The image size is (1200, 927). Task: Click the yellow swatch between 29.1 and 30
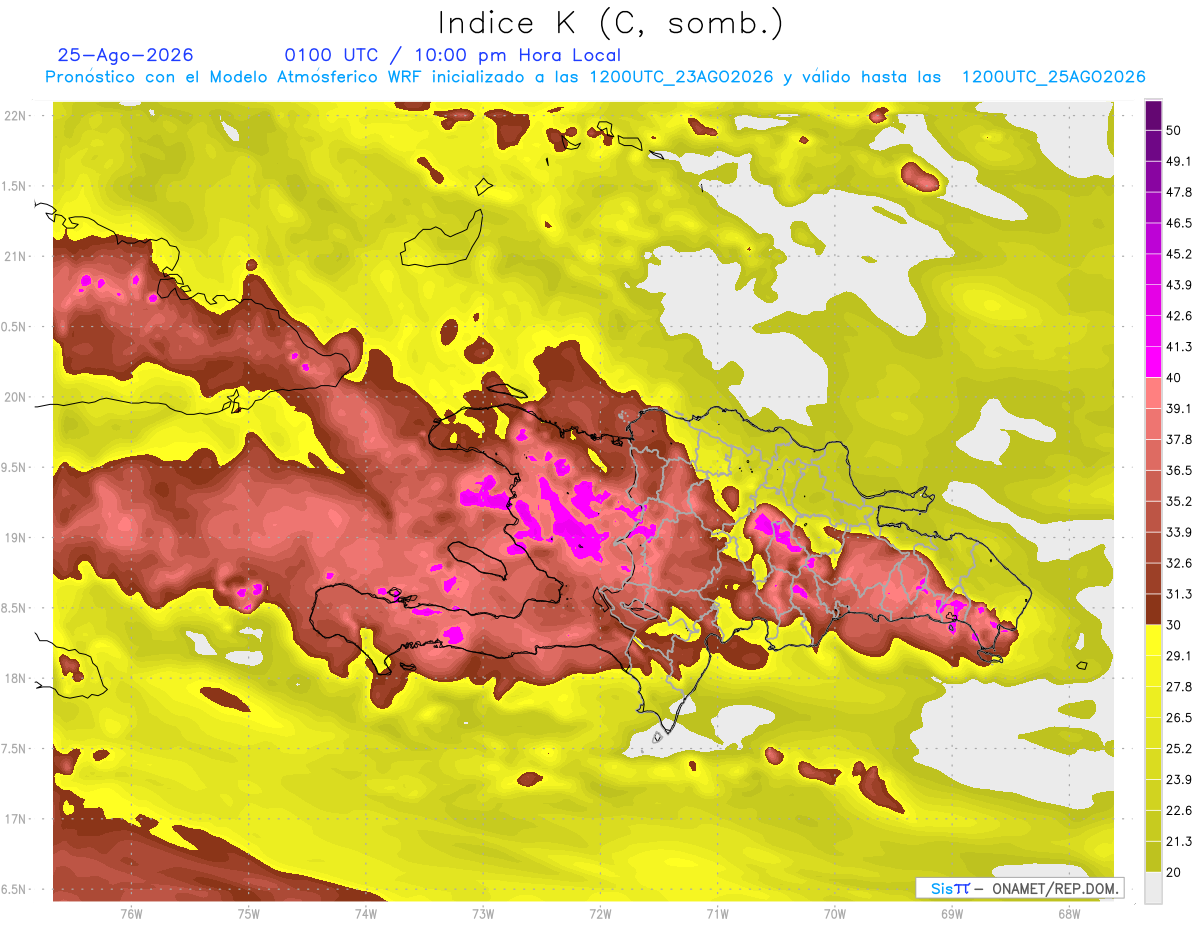1153,640
